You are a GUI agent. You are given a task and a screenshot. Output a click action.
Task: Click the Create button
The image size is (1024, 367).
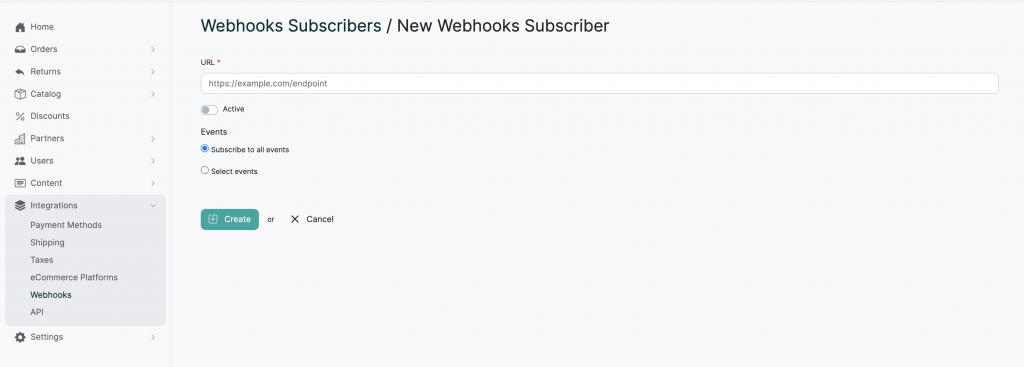click(x=229, y=219)
